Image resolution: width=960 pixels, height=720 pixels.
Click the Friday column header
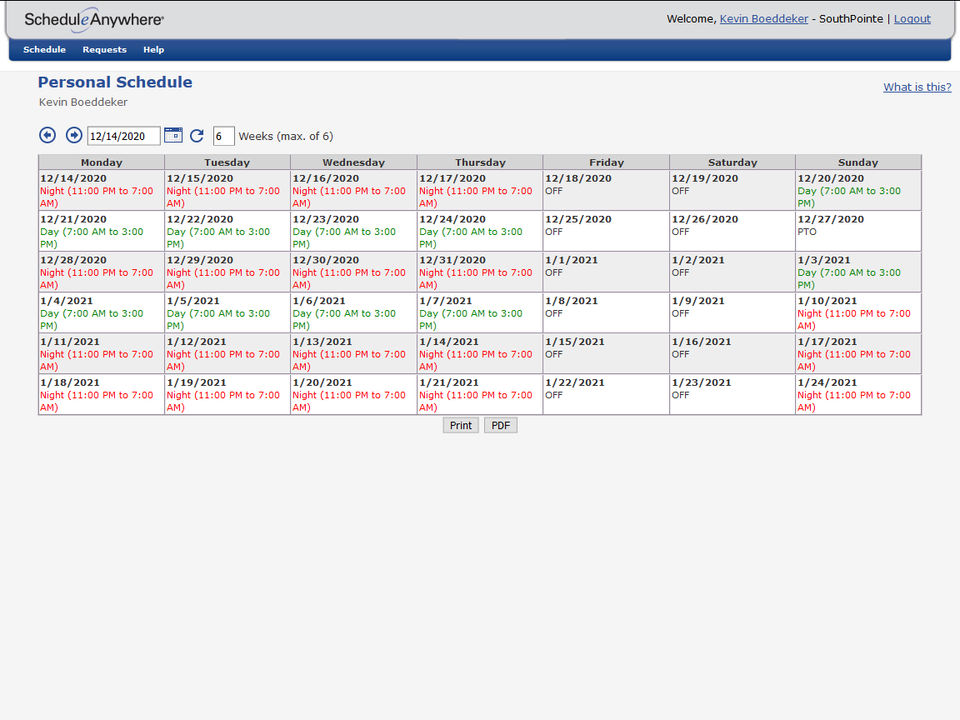coord(606,162)
